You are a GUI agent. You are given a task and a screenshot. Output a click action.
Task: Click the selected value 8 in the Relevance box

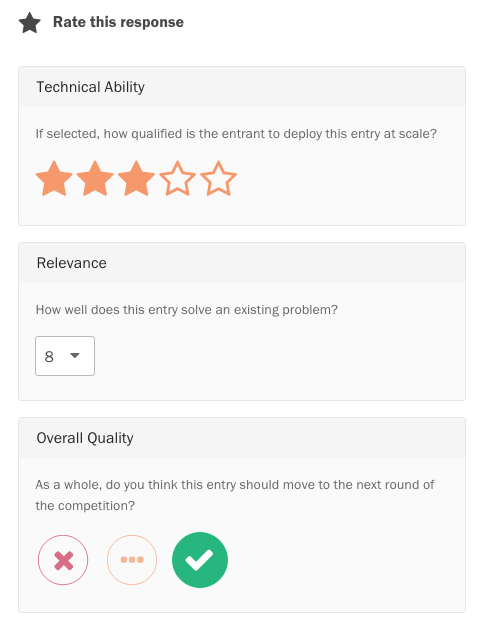click(49, 356)
